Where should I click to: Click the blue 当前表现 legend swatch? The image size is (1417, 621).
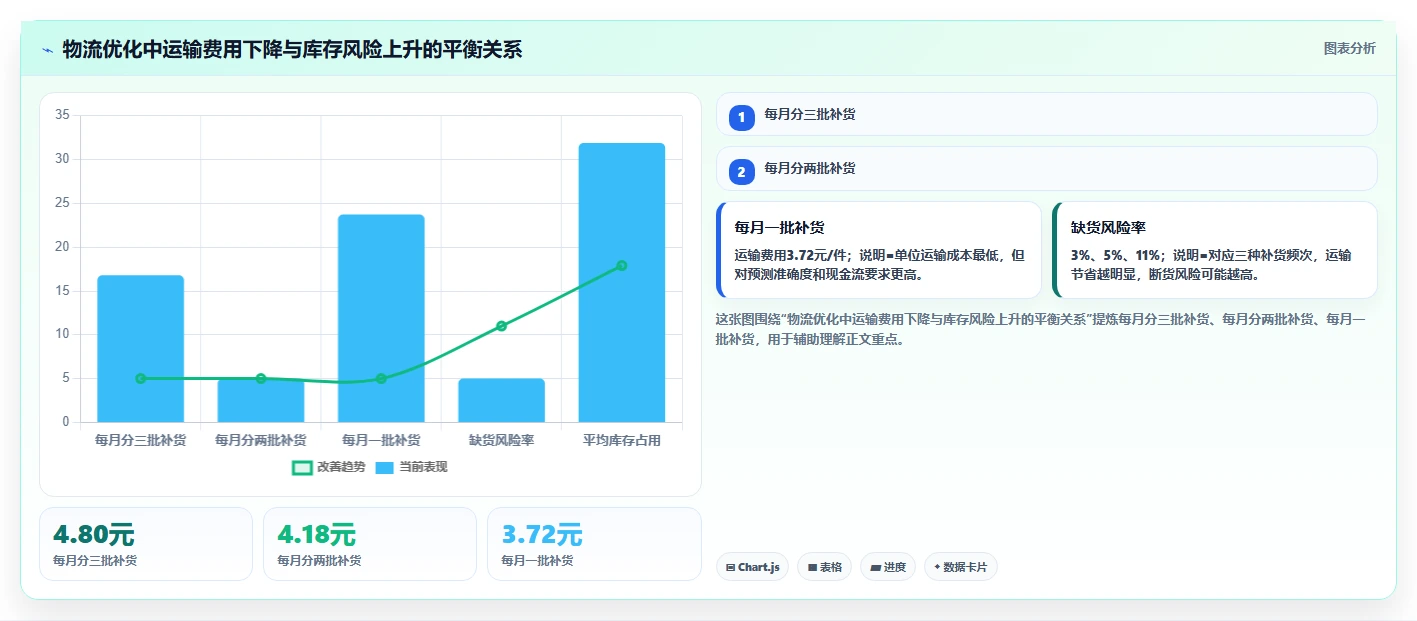point(385,467)
